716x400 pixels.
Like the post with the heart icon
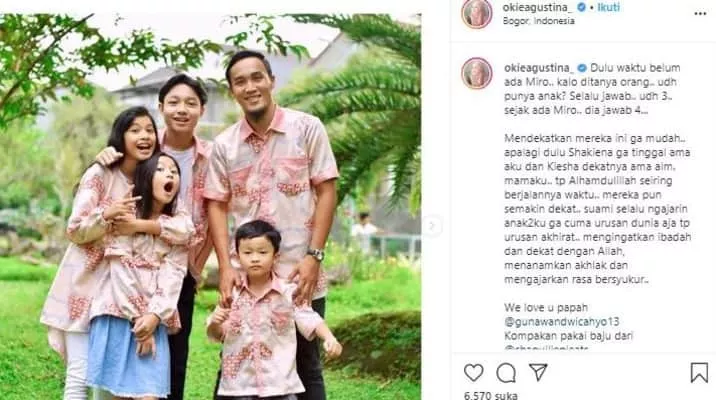tap(474, 373)
